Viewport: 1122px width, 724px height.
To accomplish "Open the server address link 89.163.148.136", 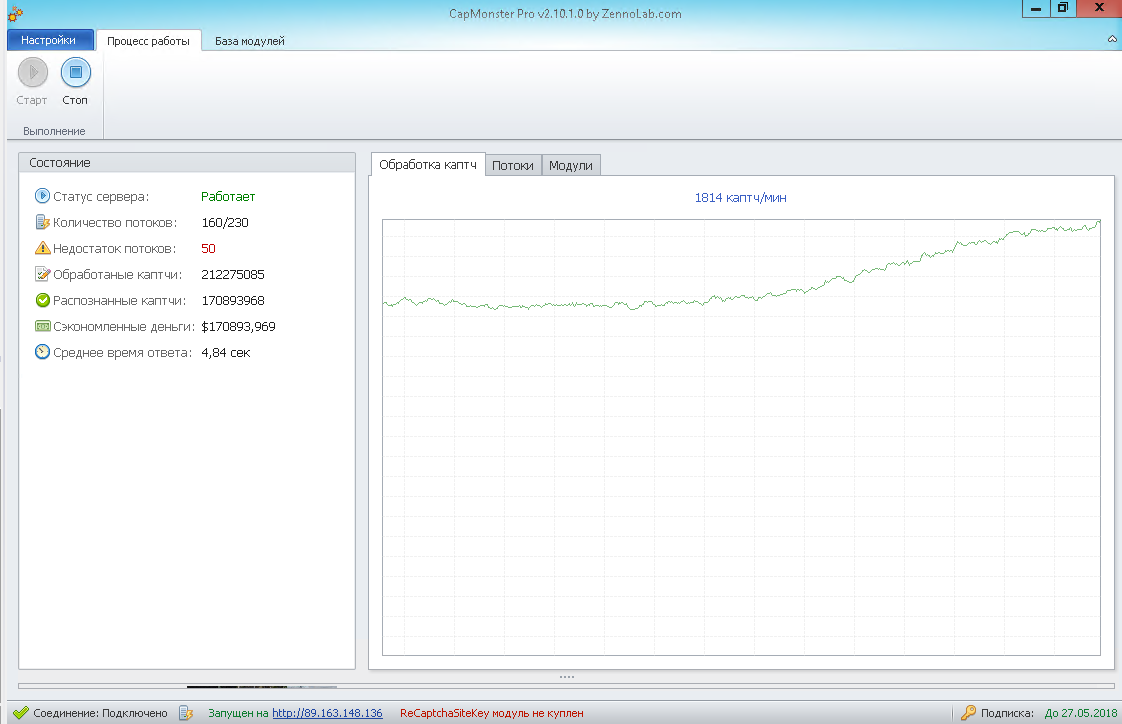I will pyautogui.click(x=327, y=713).
